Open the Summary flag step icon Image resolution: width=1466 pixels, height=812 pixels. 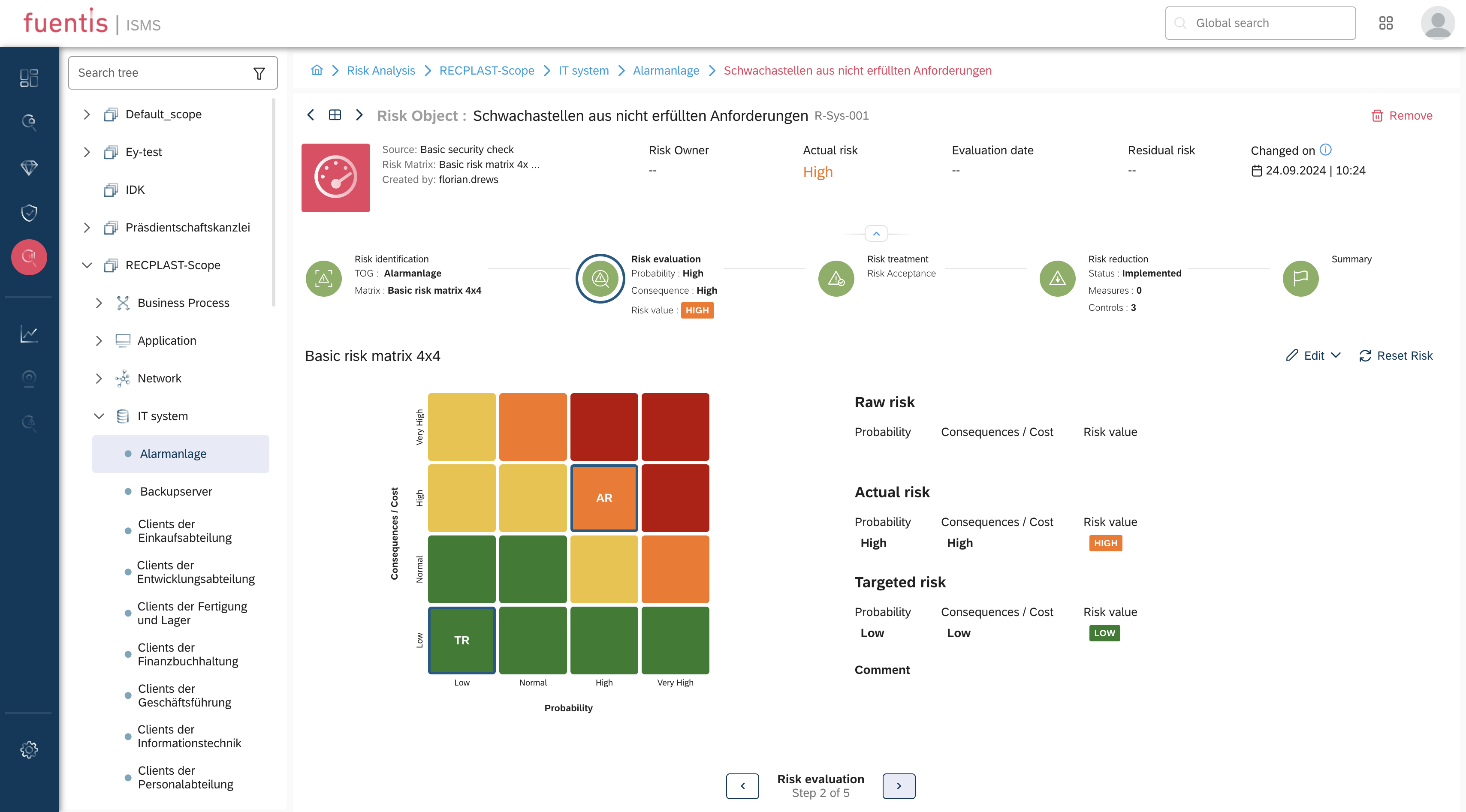click(x=1300, y=279)
